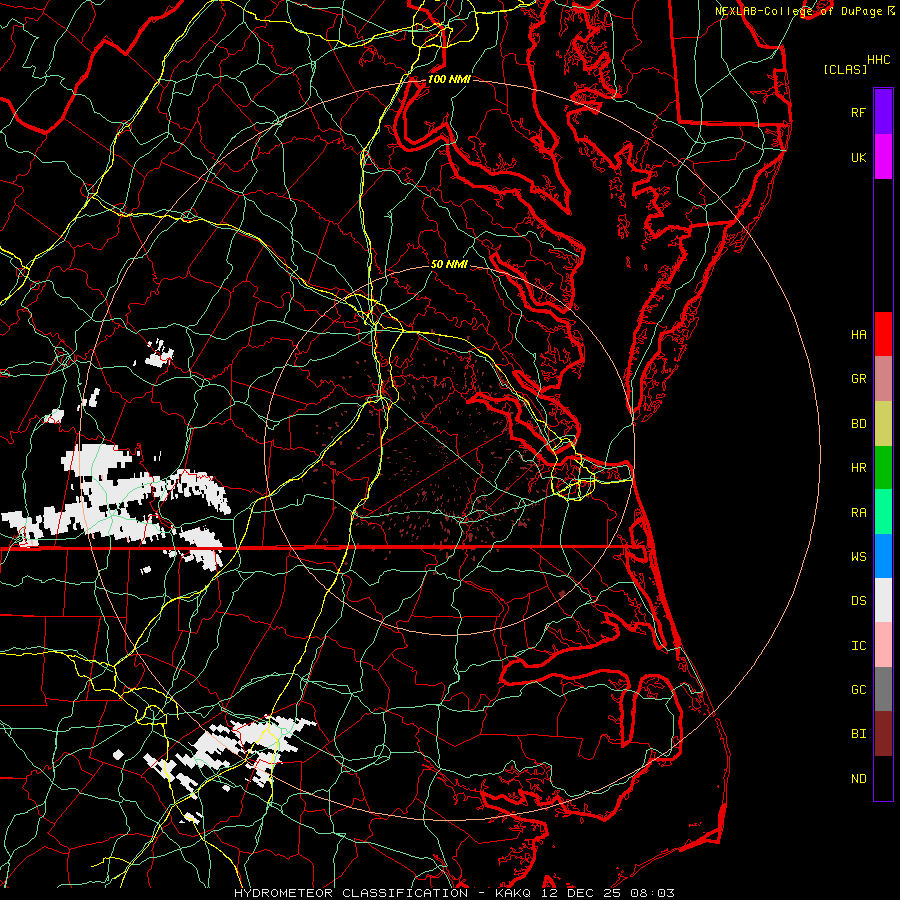Viewport: 900px width, 900px height.
Task: Click the IC legend label
Action: (x=858, y=645)
